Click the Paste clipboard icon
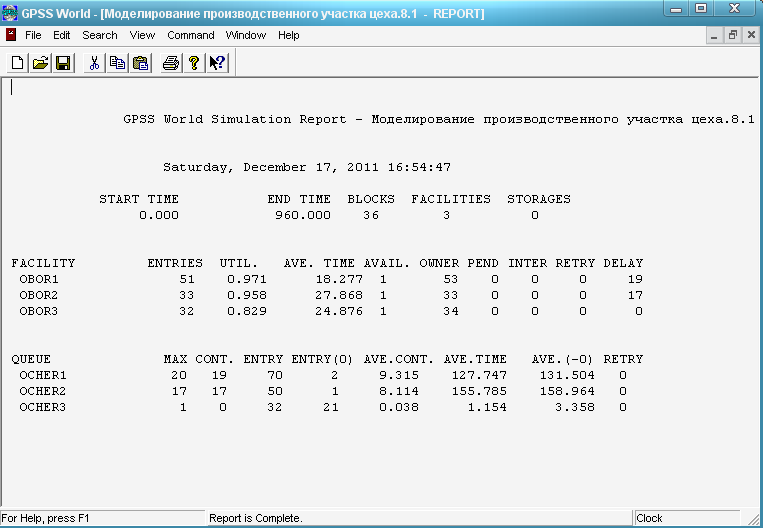 point(140,63)
